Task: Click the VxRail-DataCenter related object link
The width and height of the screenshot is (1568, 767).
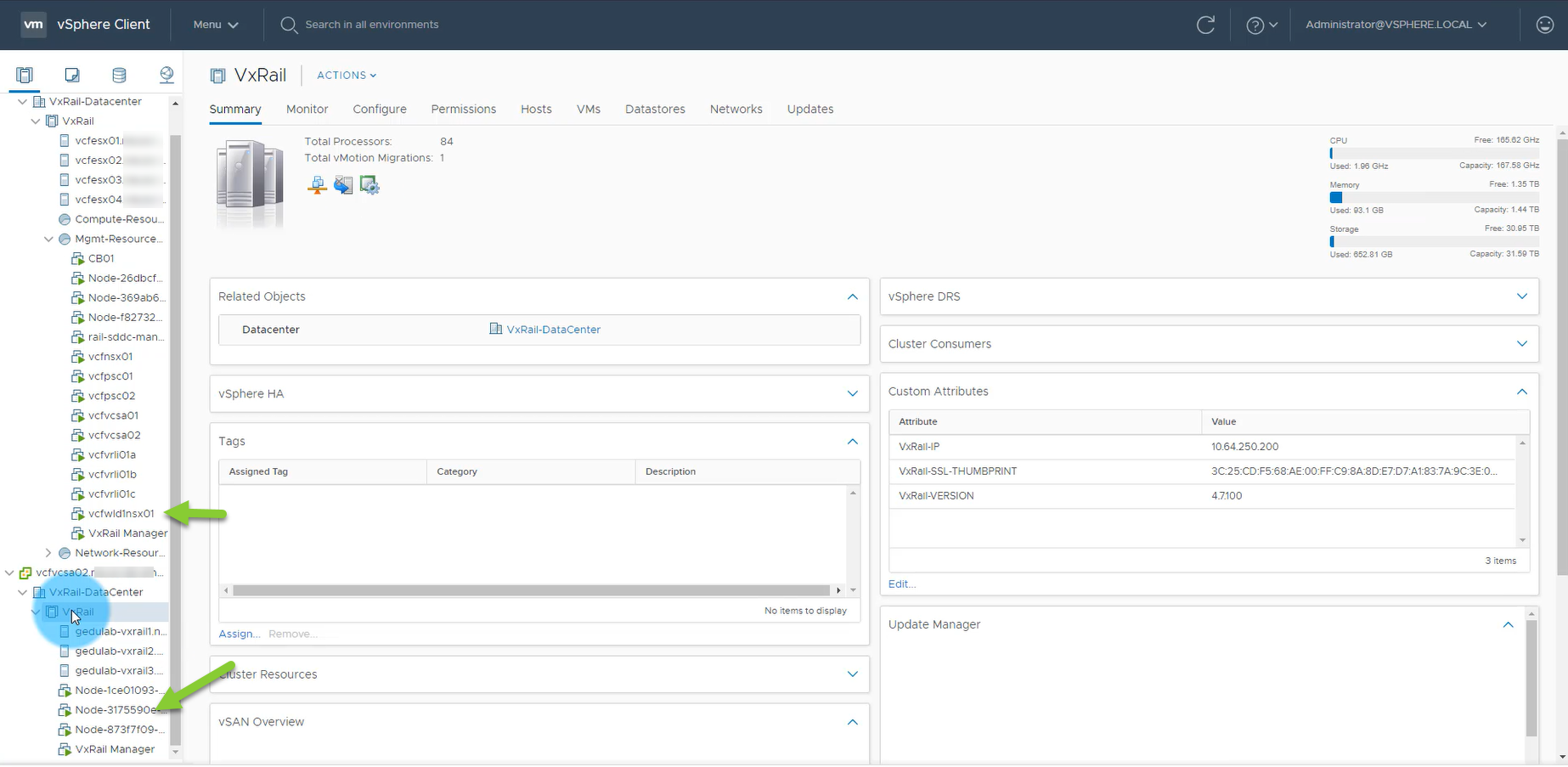Action: coord(553,330)
